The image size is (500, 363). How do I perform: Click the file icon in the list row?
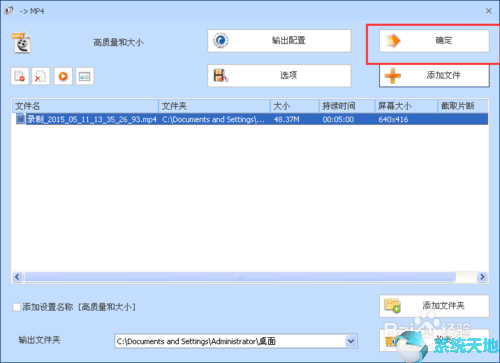click(x=20, y=119)
